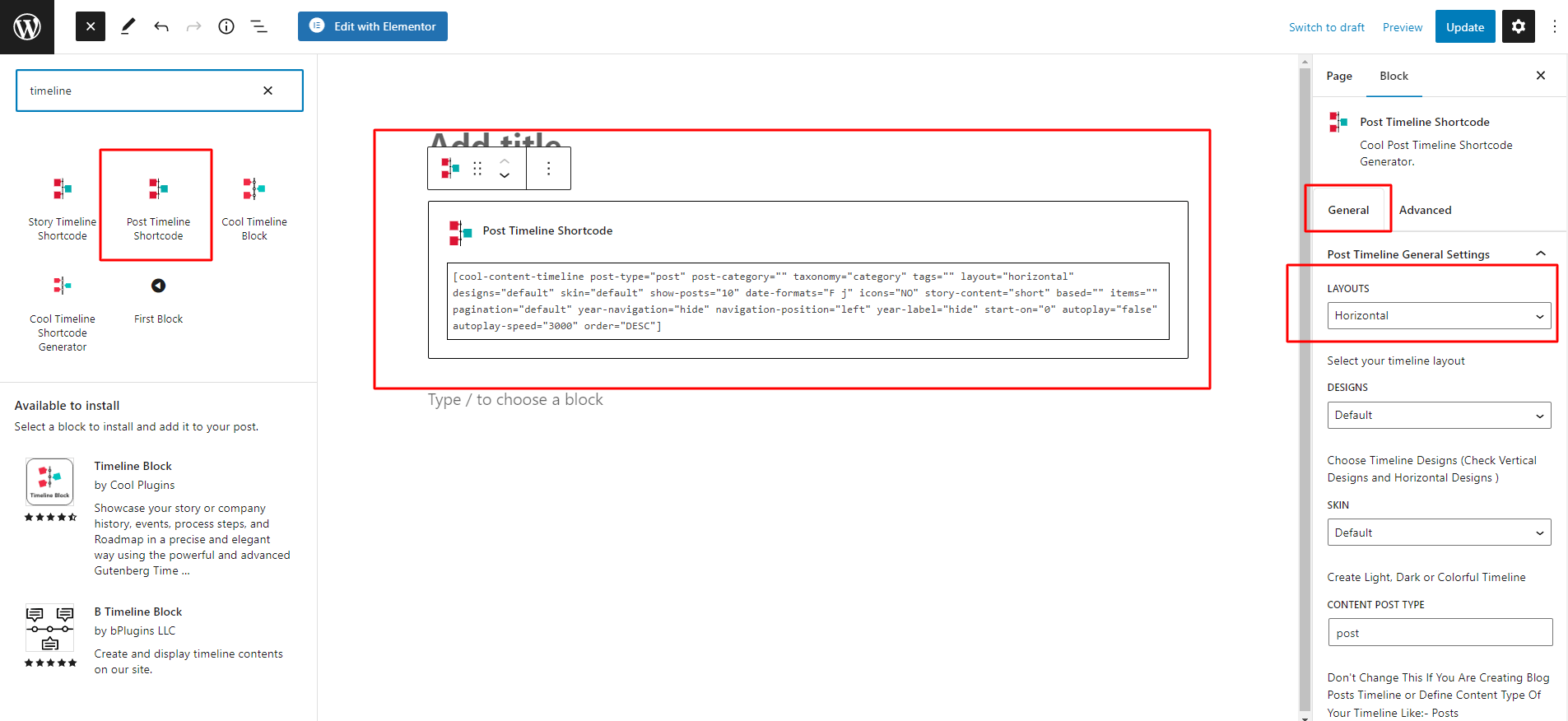Screen dimensions: 1568x721
Task: Undo the last change
Action: (161, 26)
